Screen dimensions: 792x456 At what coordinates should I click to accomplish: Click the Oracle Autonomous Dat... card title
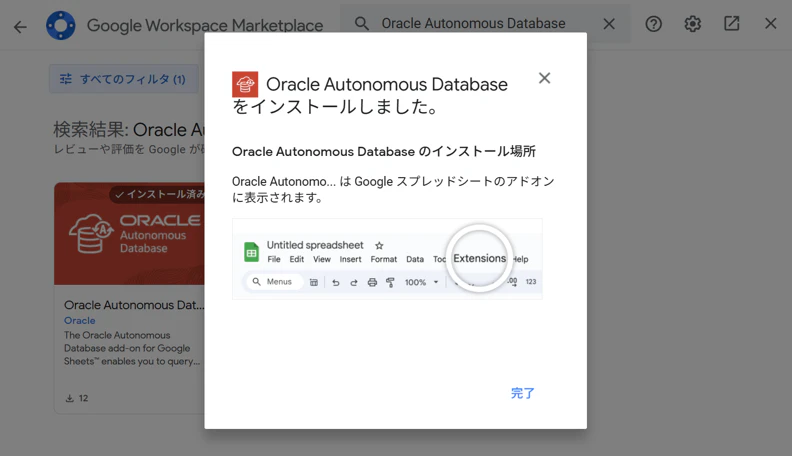[x=134, y=305]
